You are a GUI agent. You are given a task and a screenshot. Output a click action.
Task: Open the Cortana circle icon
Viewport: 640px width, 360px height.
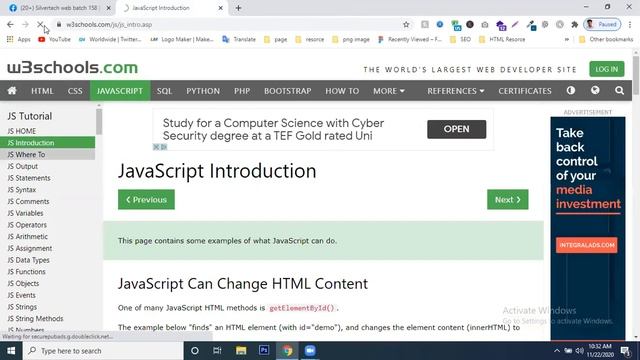(x=195, y=351)
